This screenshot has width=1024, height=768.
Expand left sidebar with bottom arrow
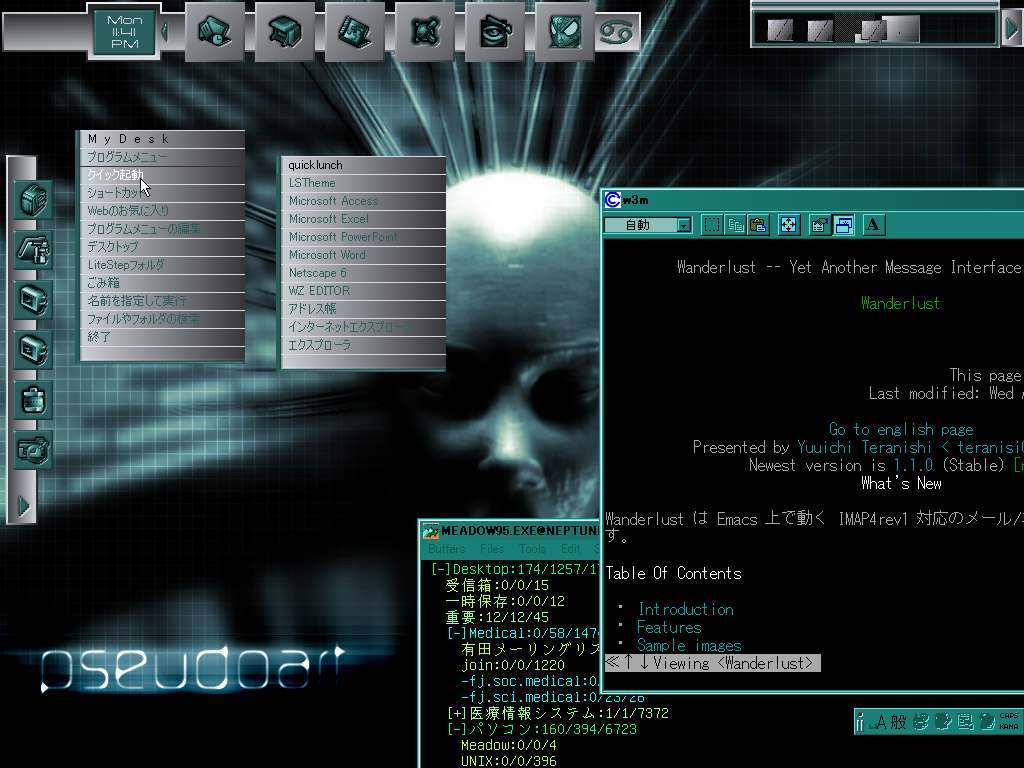pos(24,505)
